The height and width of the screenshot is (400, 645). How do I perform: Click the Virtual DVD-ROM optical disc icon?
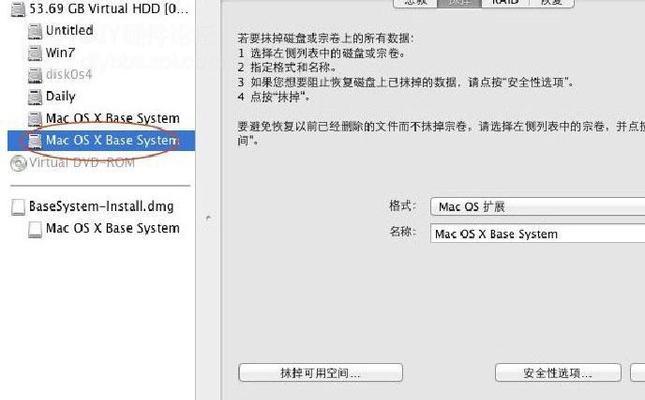tap(18, 163)
